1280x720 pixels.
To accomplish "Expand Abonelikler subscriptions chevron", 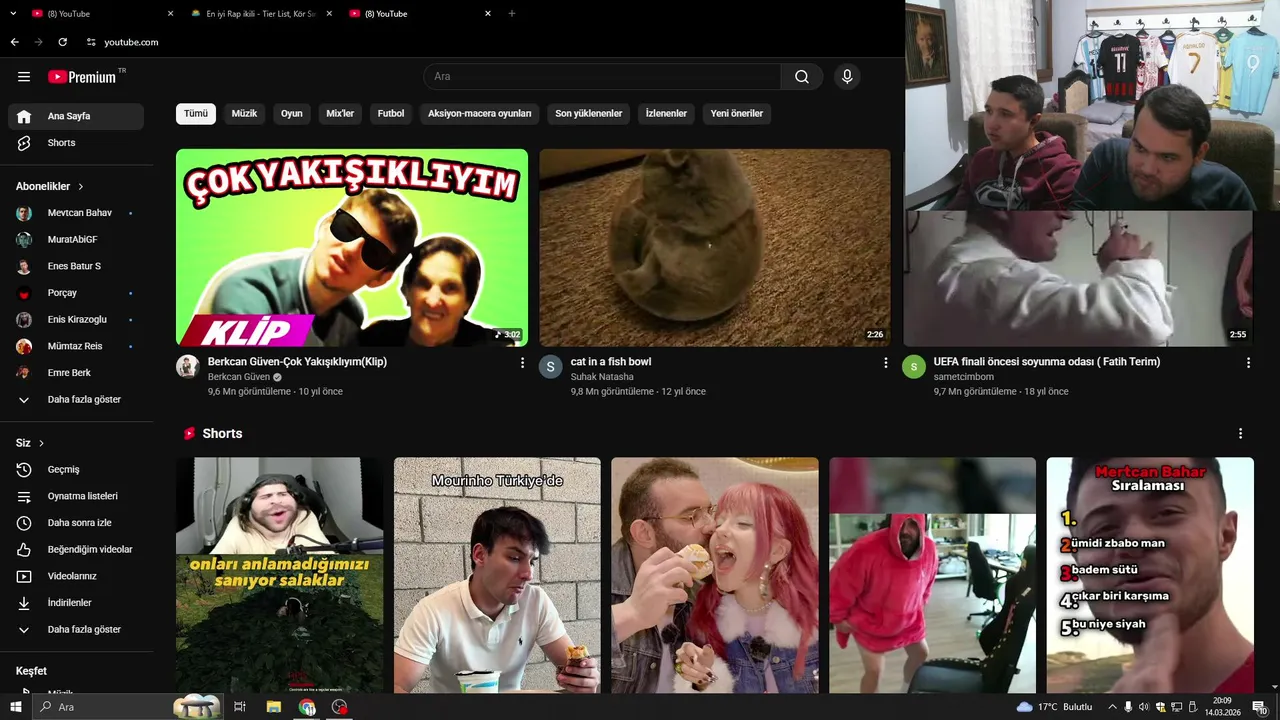I will click(x=81, y=187).
